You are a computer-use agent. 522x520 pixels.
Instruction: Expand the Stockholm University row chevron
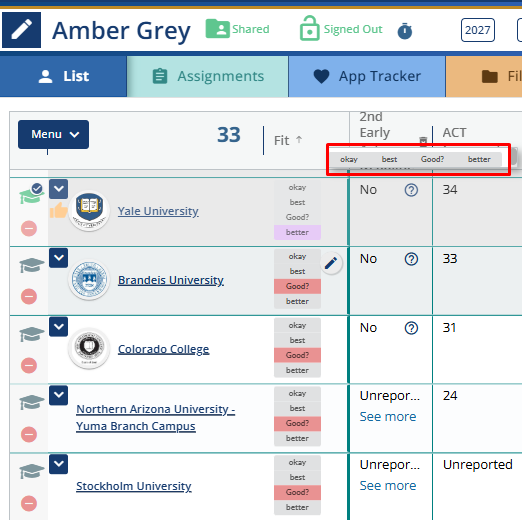point(59,464)
